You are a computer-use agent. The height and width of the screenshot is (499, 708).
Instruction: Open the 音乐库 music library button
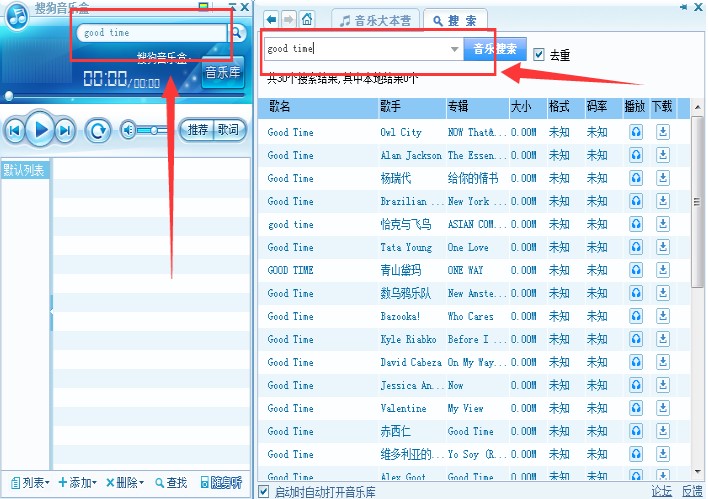[222, 72]
